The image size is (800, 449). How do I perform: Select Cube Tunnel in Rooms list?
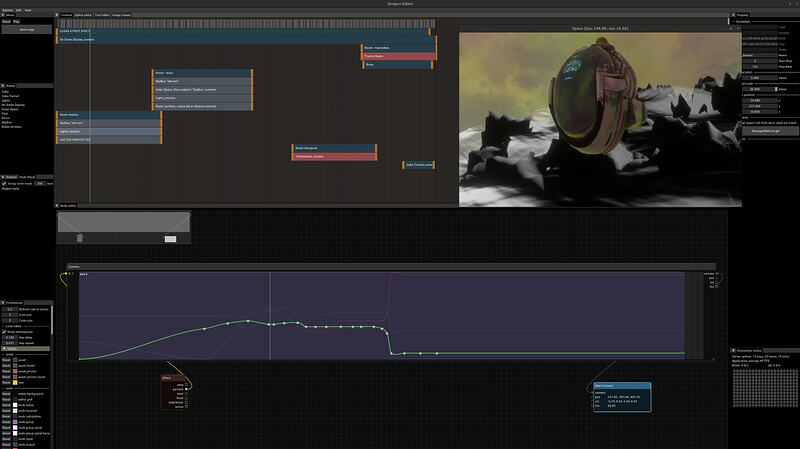coord(10,96)
